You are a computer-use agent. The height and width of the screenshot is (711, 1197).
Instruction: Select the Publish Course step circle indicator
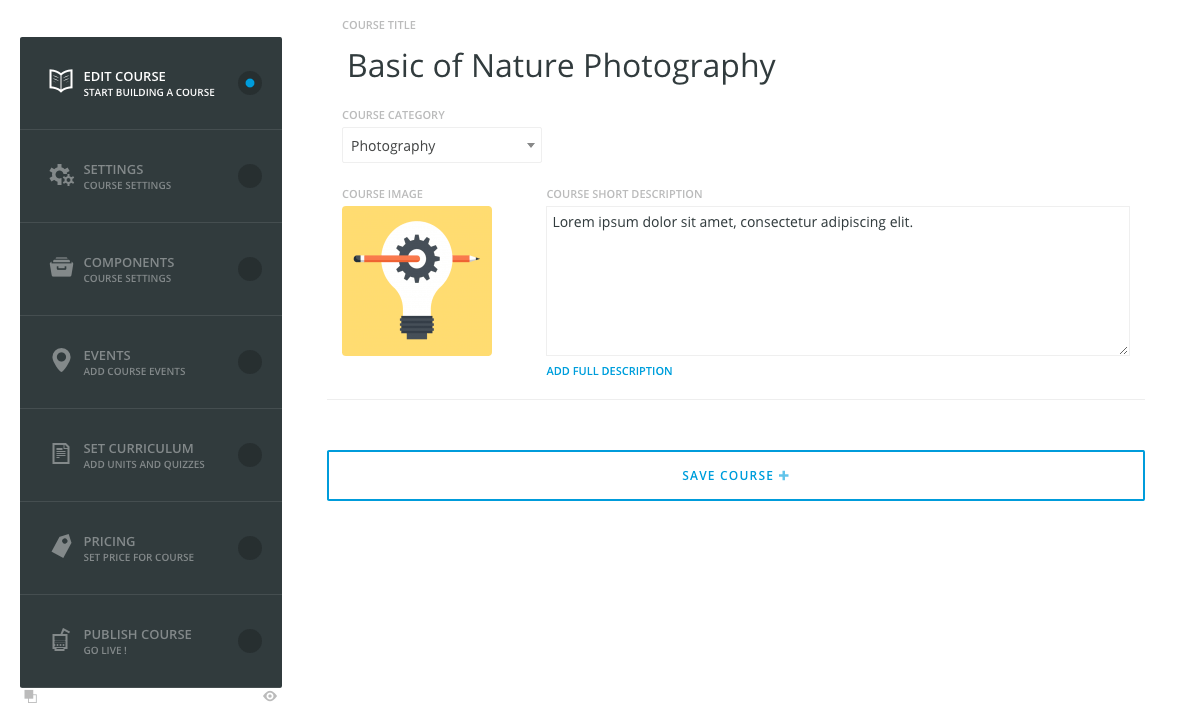pyautogui.click(x=250, y=641)
